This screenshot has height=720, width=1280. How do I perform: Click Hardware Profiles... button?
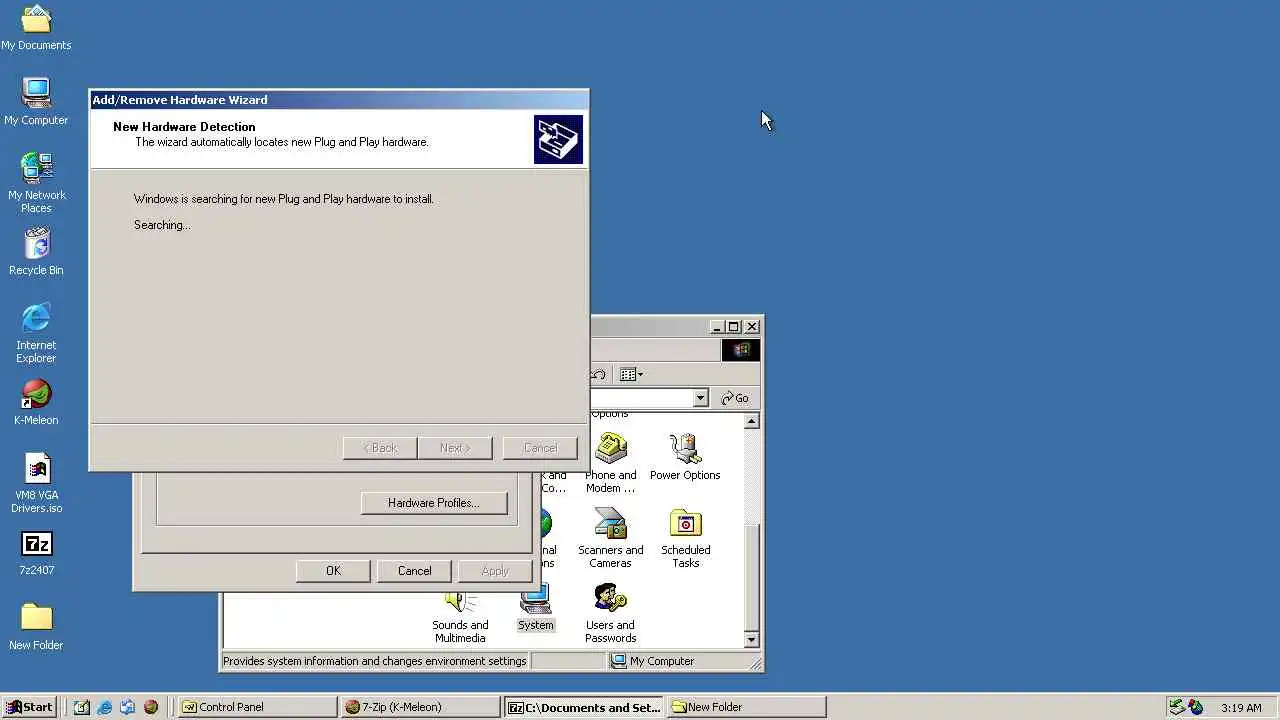[434, 503]
